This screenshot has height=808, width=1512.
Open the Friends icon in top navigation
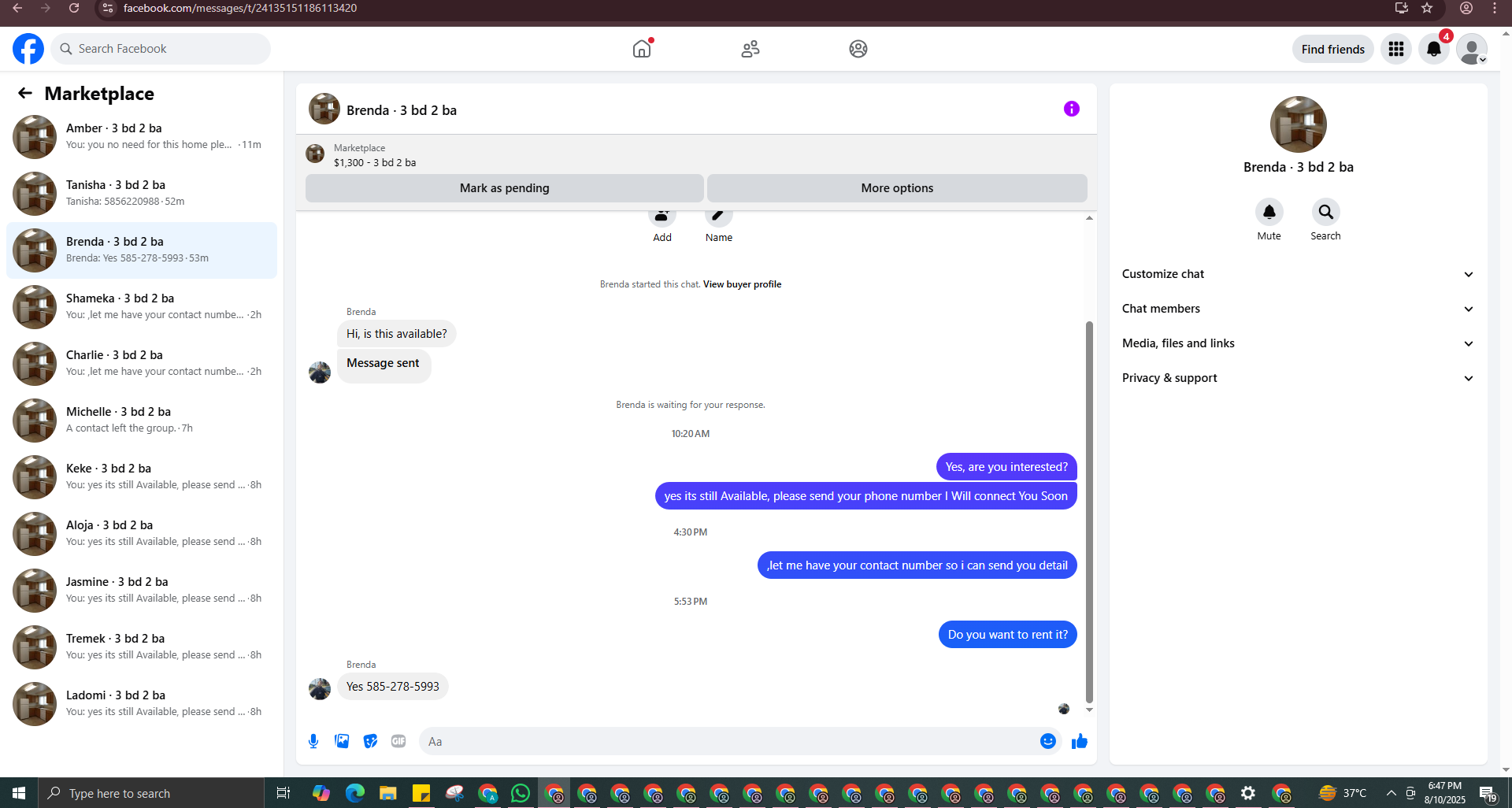pos(750,49)
